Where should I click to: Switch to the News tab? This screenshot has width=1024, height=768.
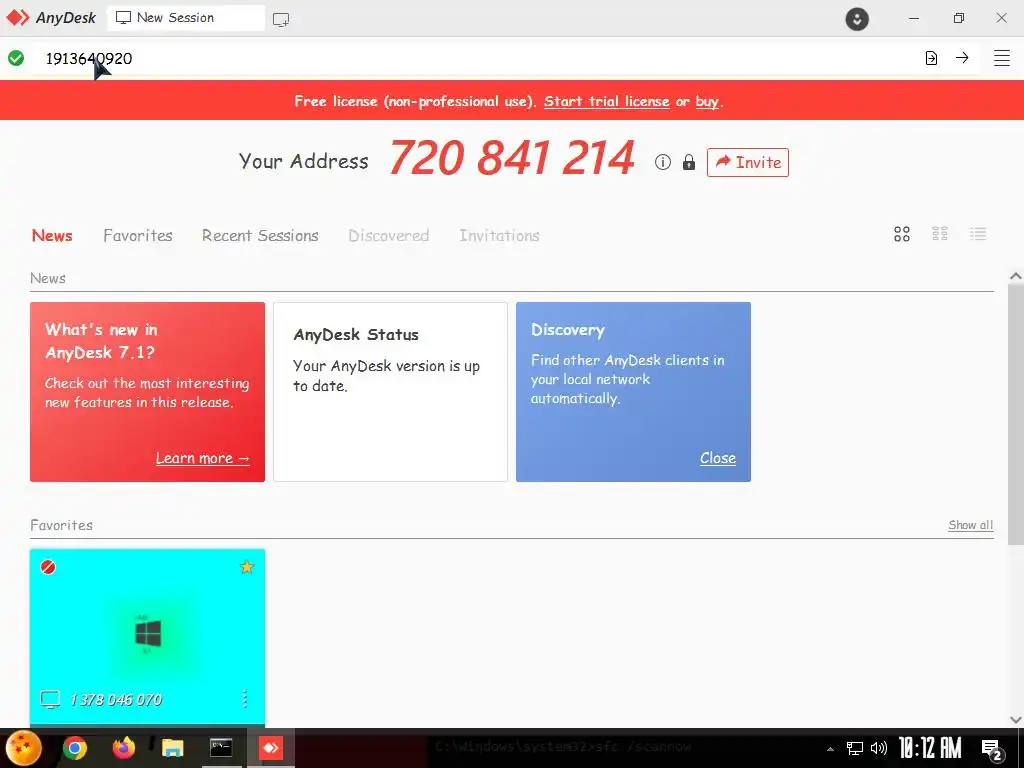pyautogui.click(x=52, y=235)
